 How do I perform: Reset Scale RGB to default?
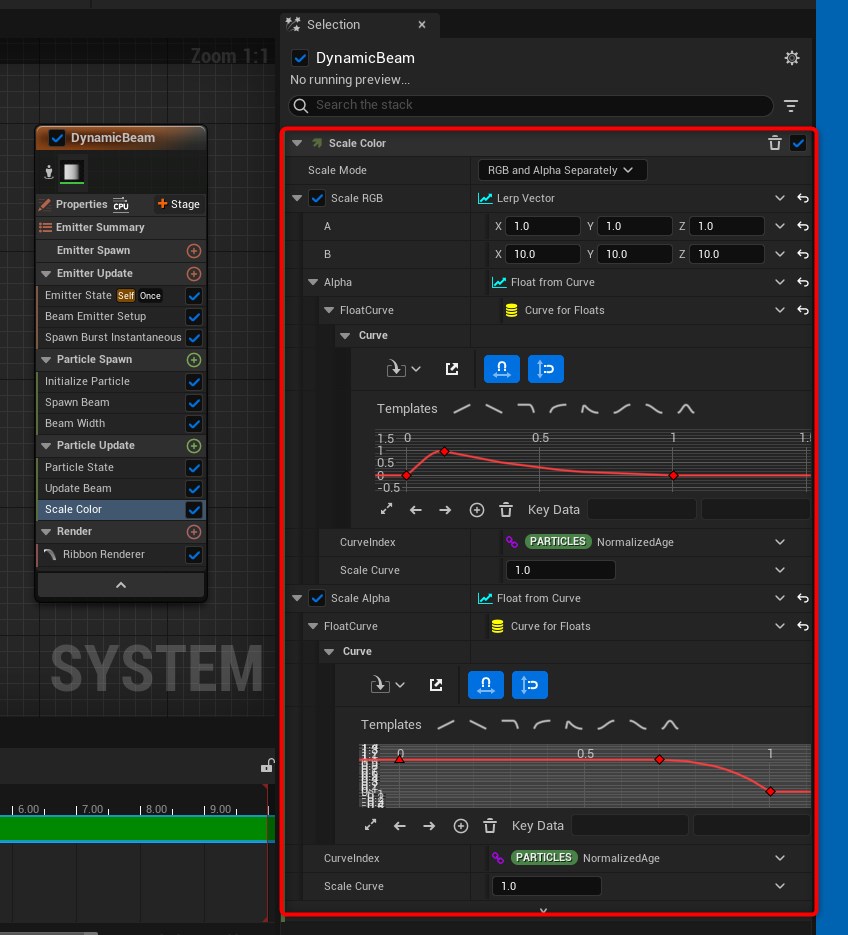(x=803, y=198)
